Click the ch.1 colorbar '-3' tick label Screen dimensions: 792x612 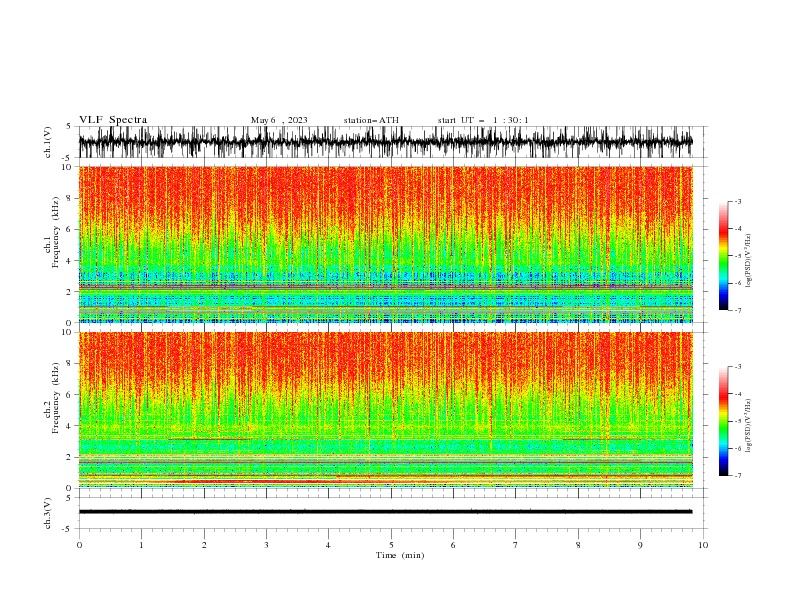[x=738, y=201]
